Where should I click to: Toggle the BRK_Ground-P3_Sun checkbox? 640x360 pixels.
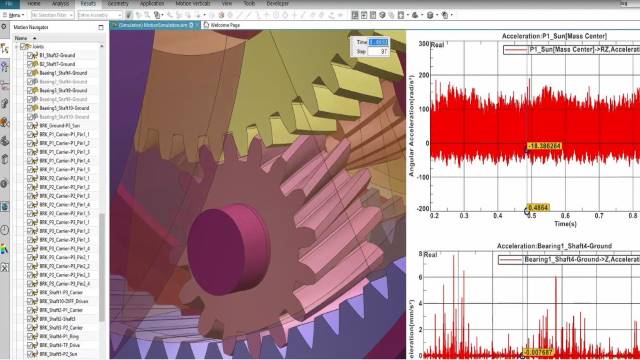[30, 126]
